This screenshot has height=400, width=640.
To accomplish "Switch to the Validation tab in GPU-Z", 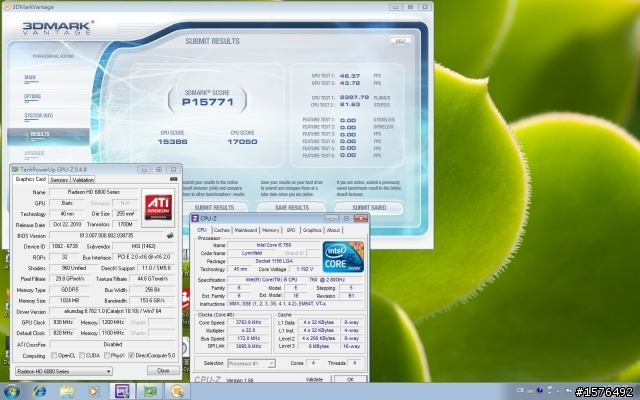I will coord(83,180).
